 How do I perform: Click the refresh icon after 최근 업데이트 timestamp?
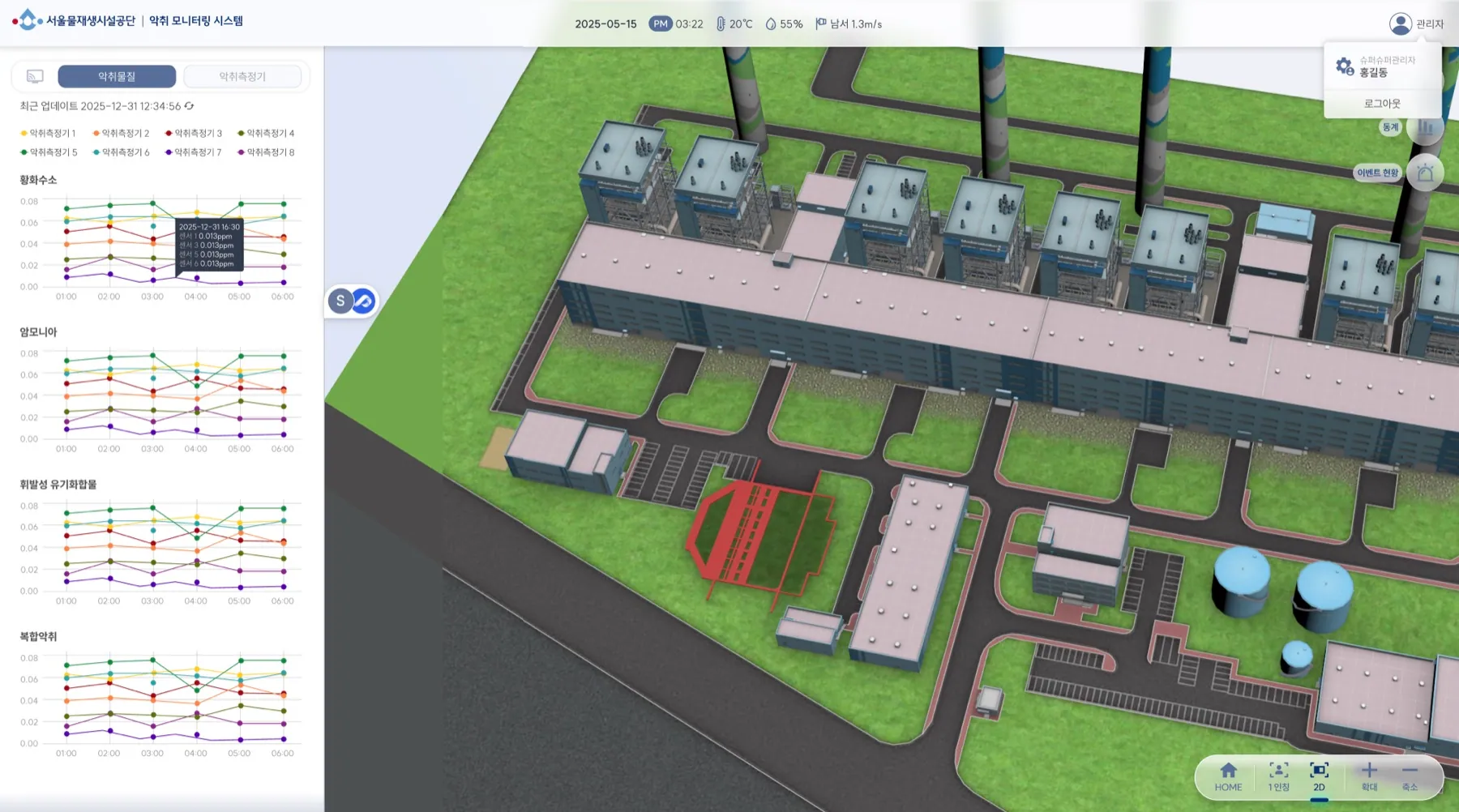pyautogui.click(x=189, y=106)
